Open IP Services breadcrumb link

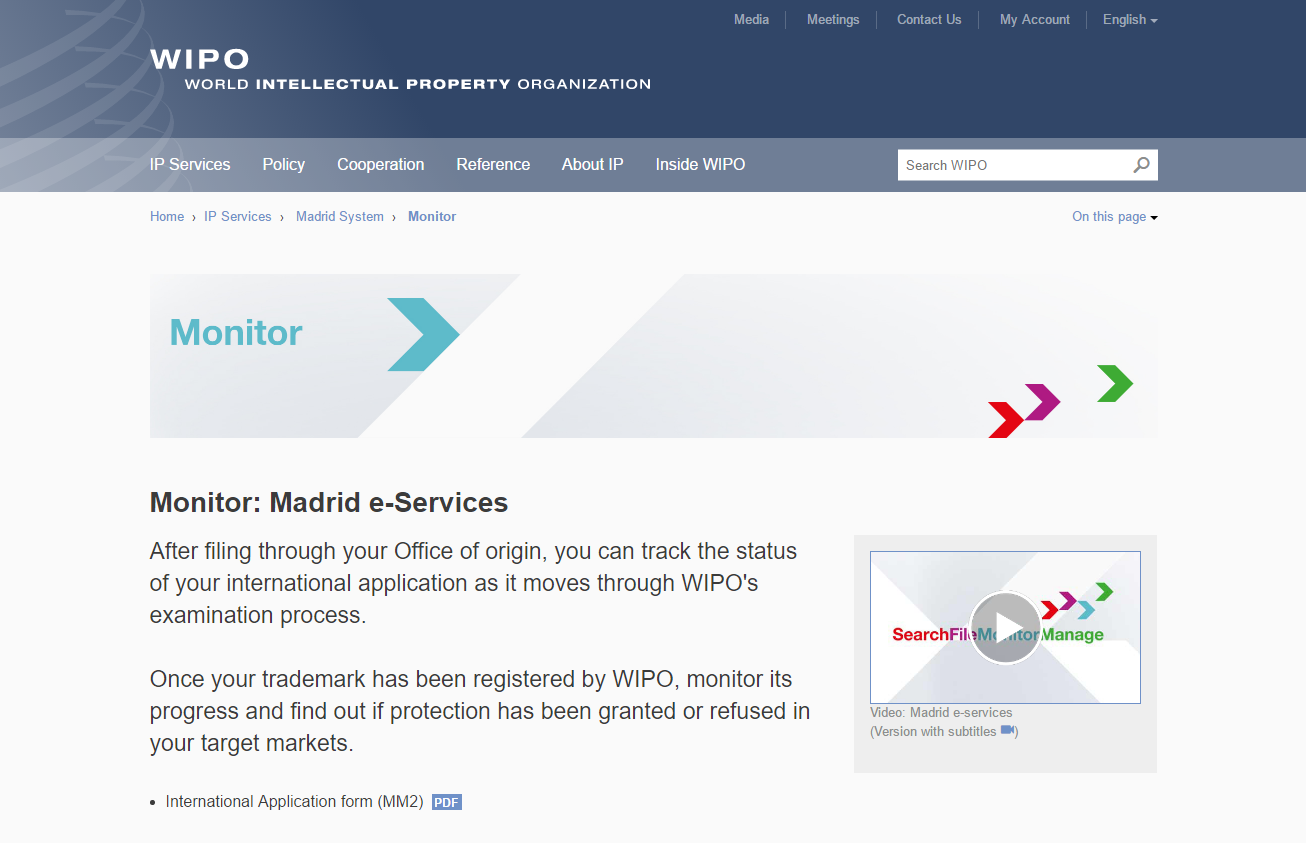238,217
